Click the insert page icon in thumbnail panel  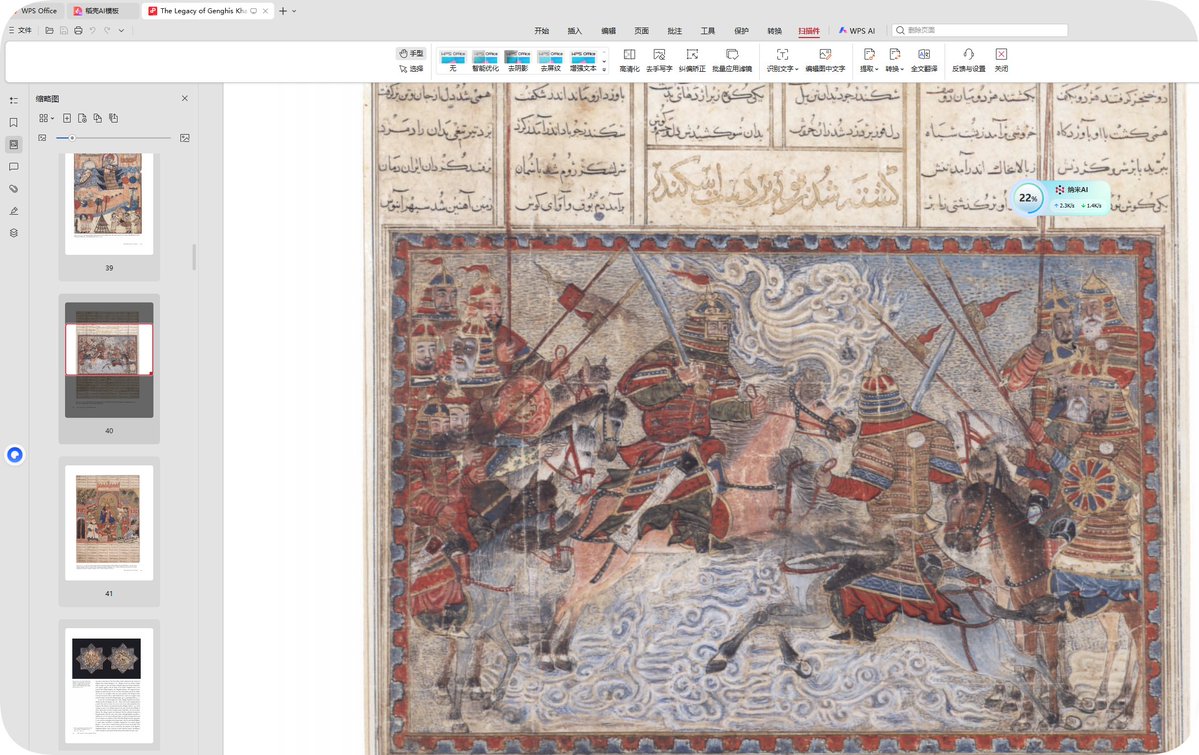67,119
